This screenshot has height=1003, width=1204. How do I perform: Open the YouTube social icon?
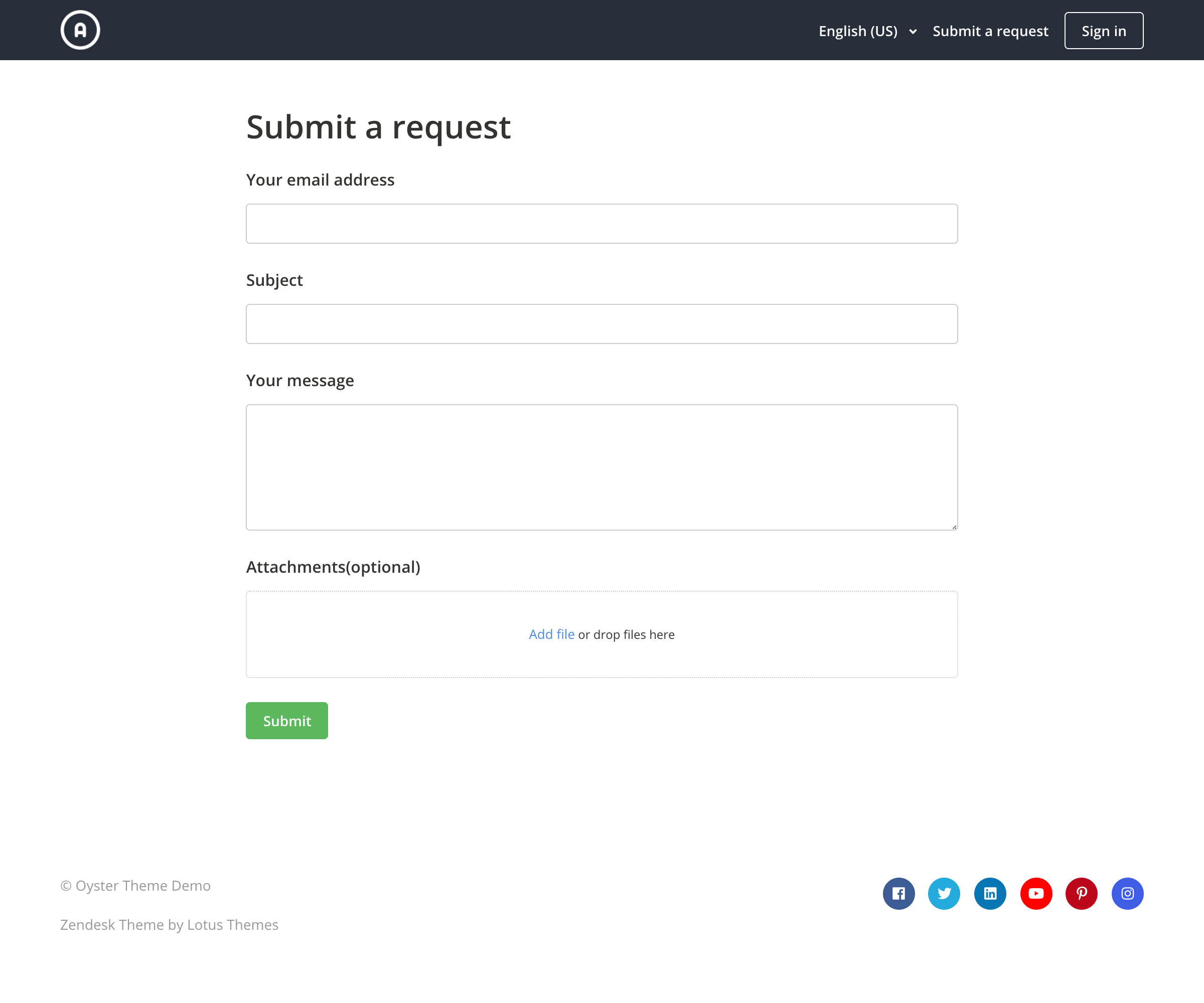click(x=1036, y=894)
